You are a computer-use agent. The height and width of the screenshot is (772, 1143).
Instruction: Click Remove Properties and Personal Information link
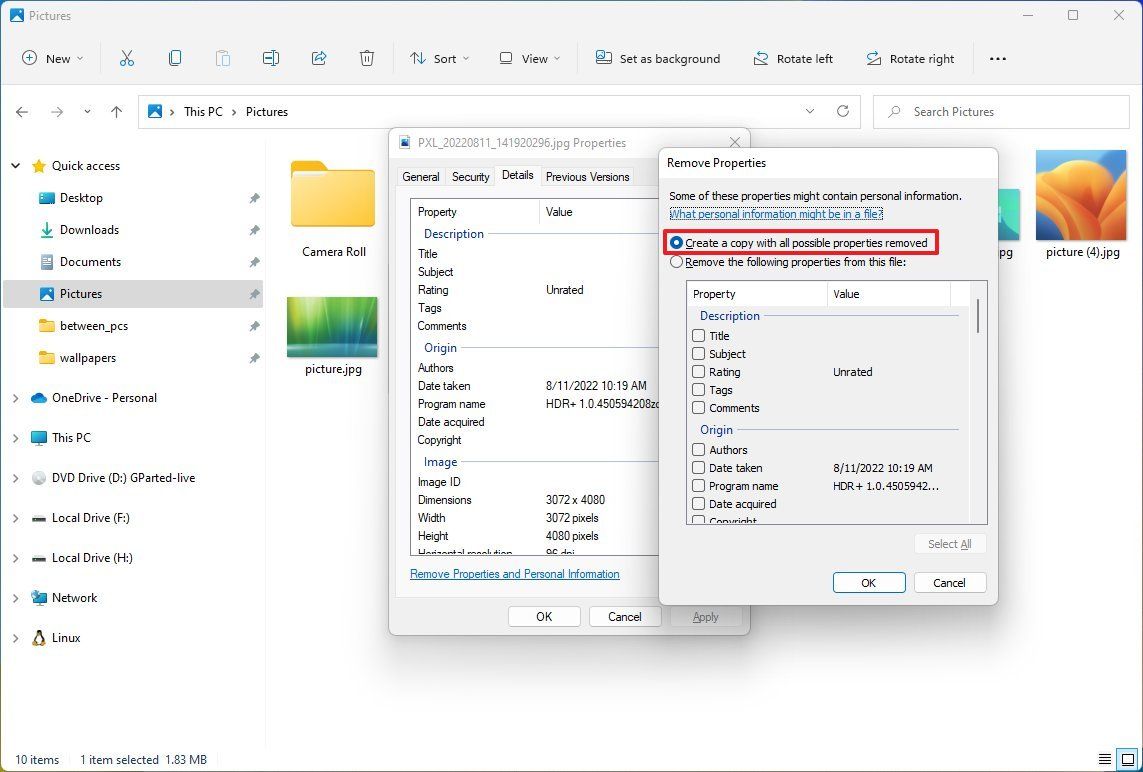point(514,574)
